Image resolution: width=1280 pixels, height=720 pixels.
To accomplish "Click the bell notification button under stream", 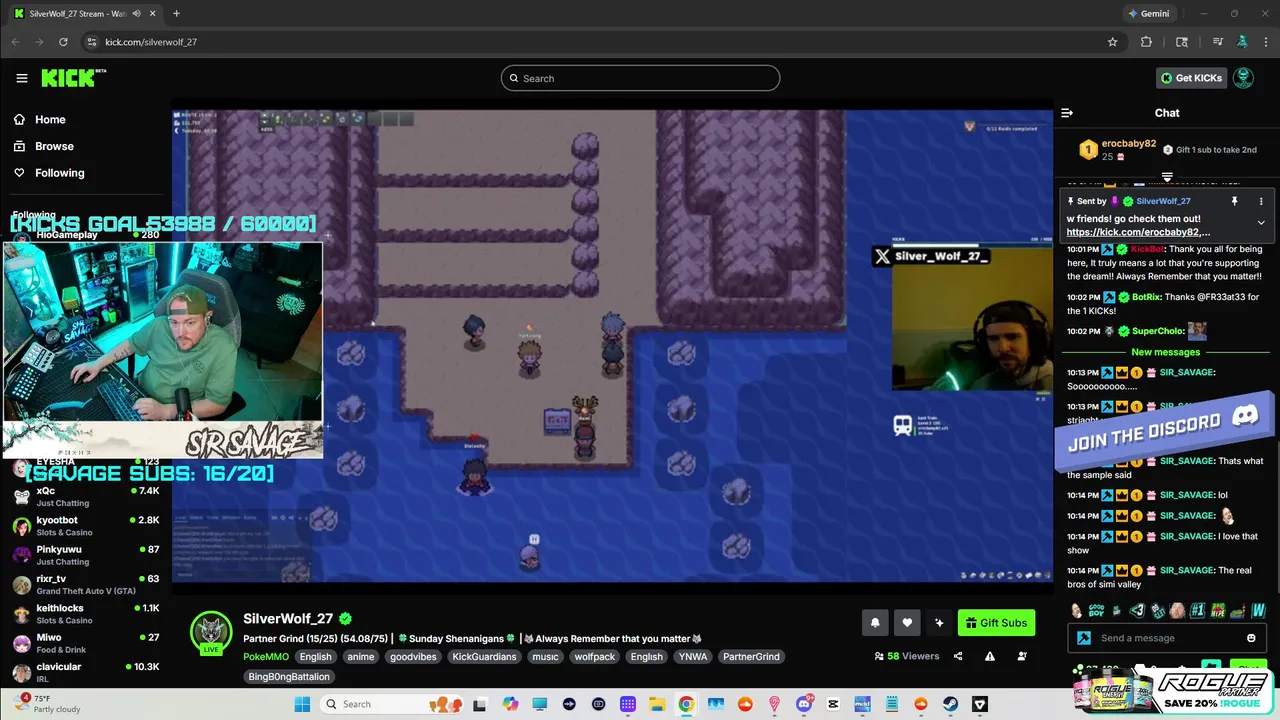I will pos(875,623).
